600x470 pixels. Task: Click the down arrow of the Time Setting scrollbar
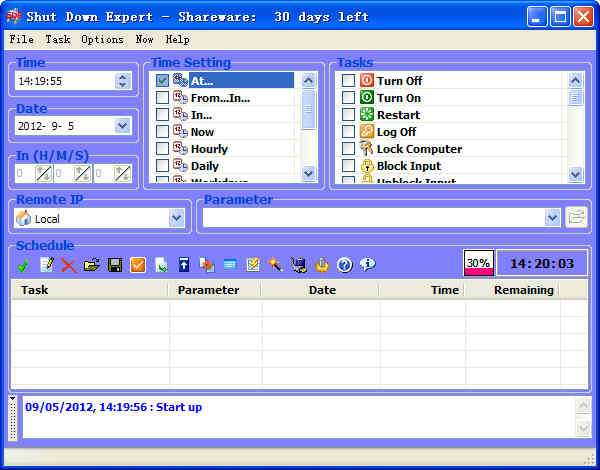pos(308,173)
